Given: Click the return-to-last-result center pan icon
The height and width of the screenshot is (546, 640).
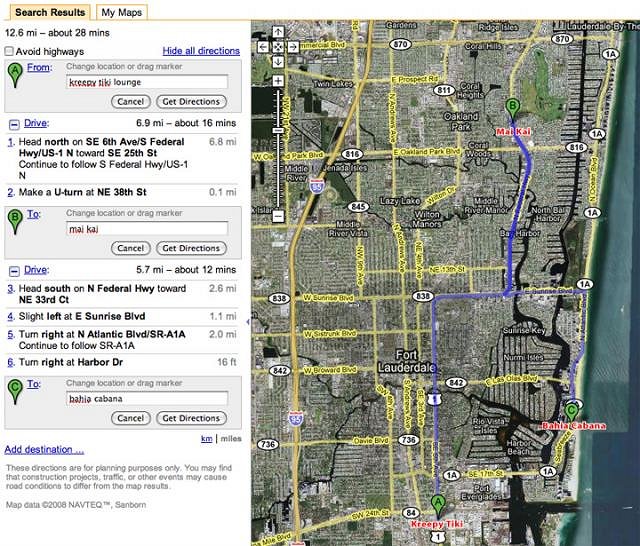Looking at the screenshot, I should coord(278,48).
